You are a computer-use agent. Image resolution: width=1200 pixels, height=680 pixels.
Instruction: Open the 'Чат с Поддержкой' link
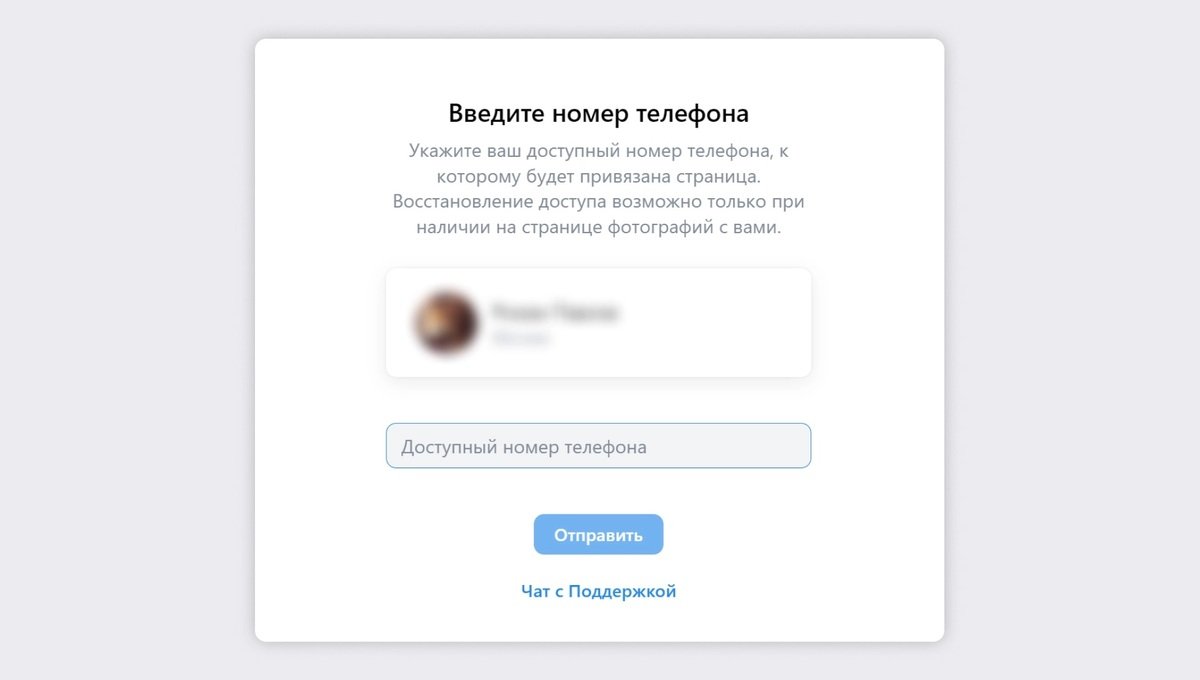(x=598, y=591)
